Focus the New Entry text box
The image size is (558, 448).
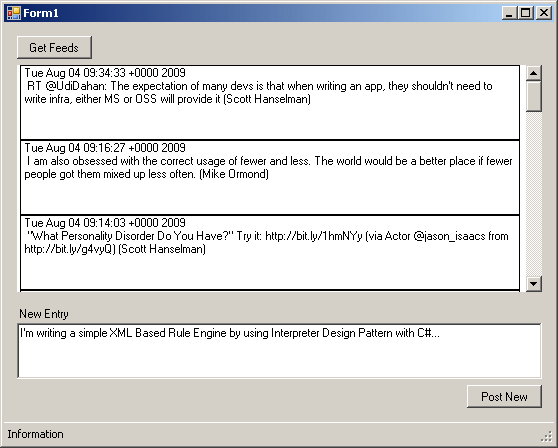click(x=279, y=351)
